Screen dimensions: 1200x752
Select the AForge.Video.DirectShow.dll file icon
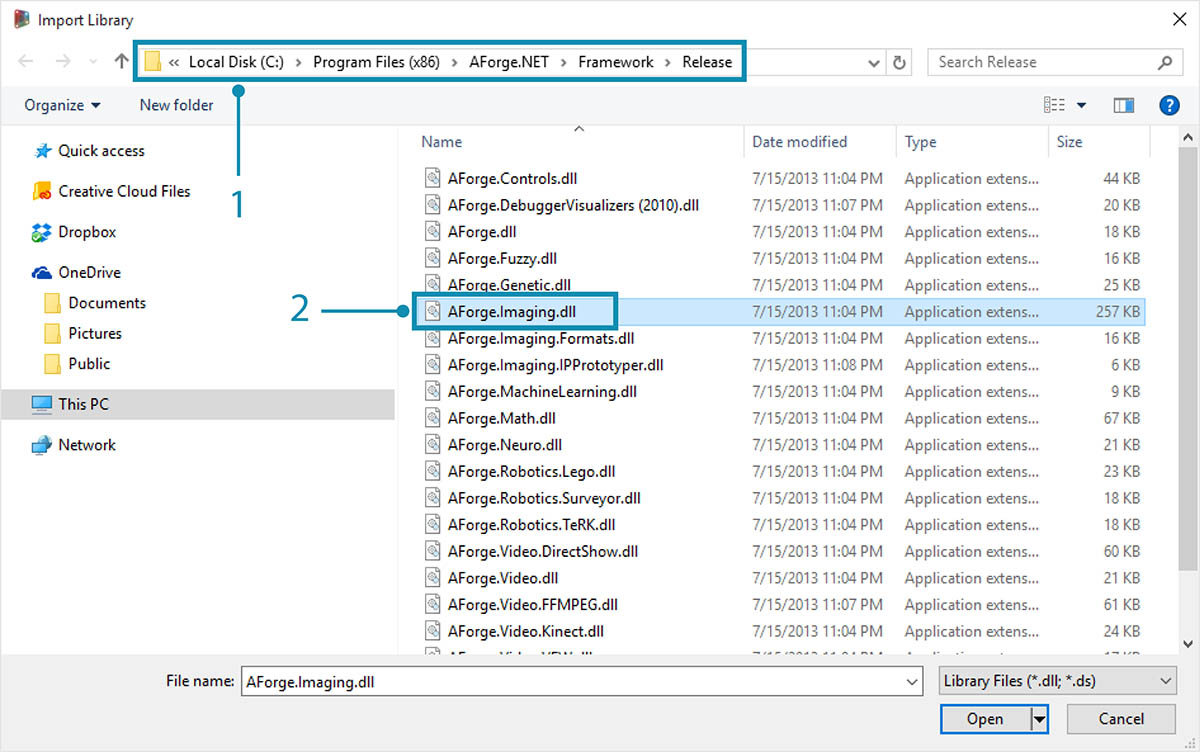pos(433,551)
